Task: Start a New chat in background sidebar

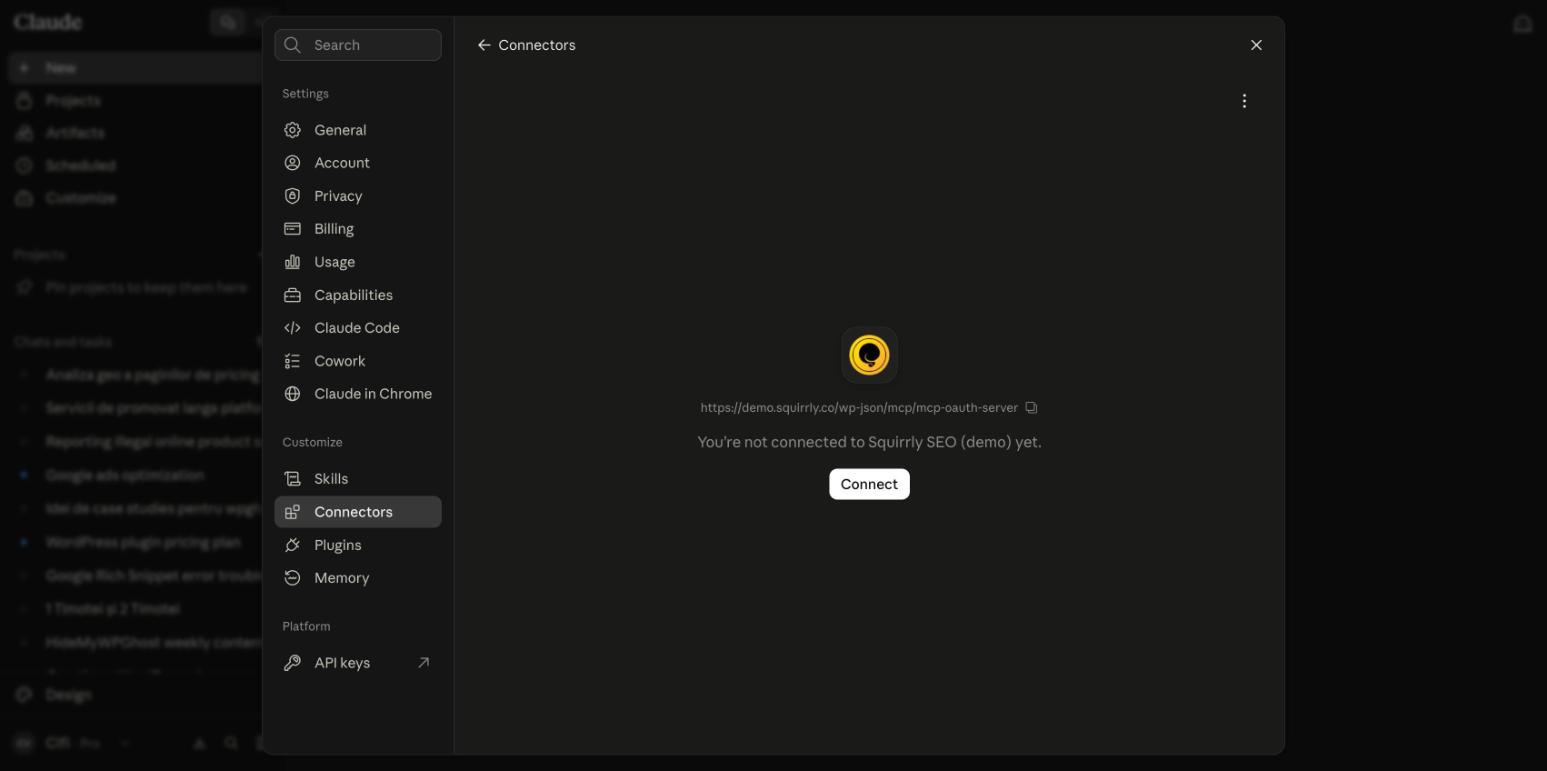Action: click(x=134, y=68)
